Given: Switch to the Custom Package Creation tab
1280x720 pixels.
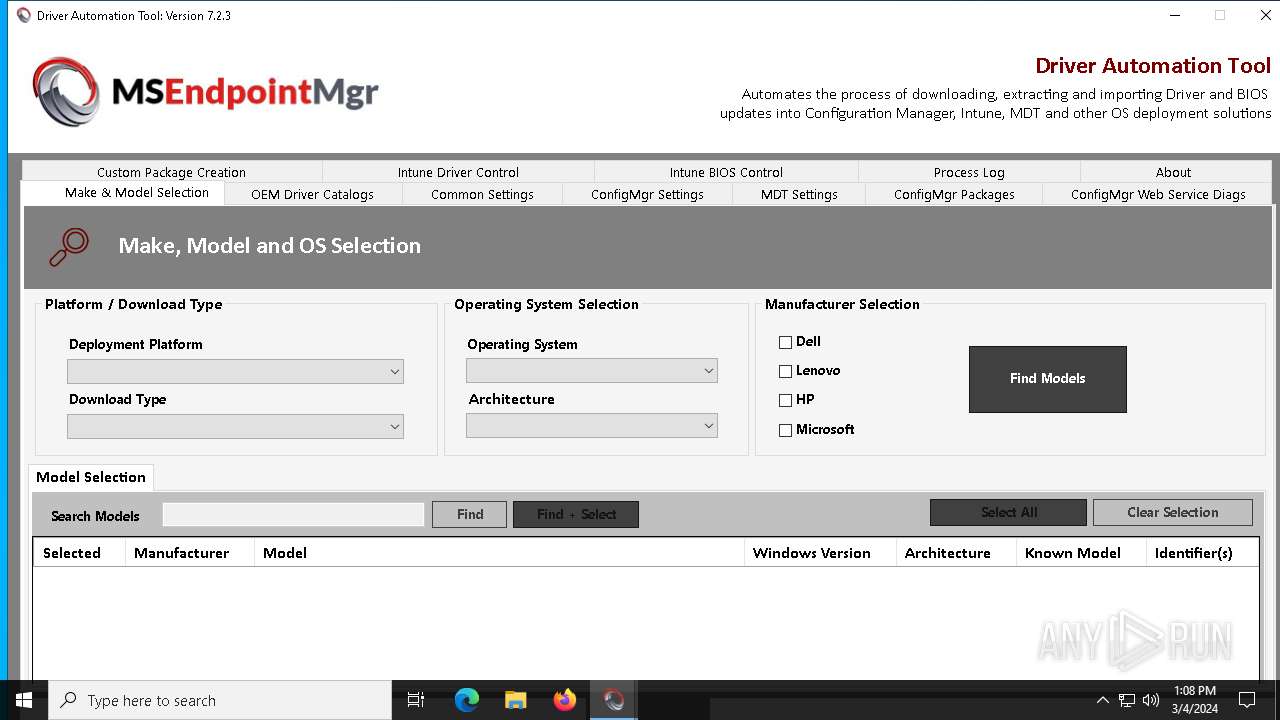Looking at the screenshot, I should coord(172,172).
